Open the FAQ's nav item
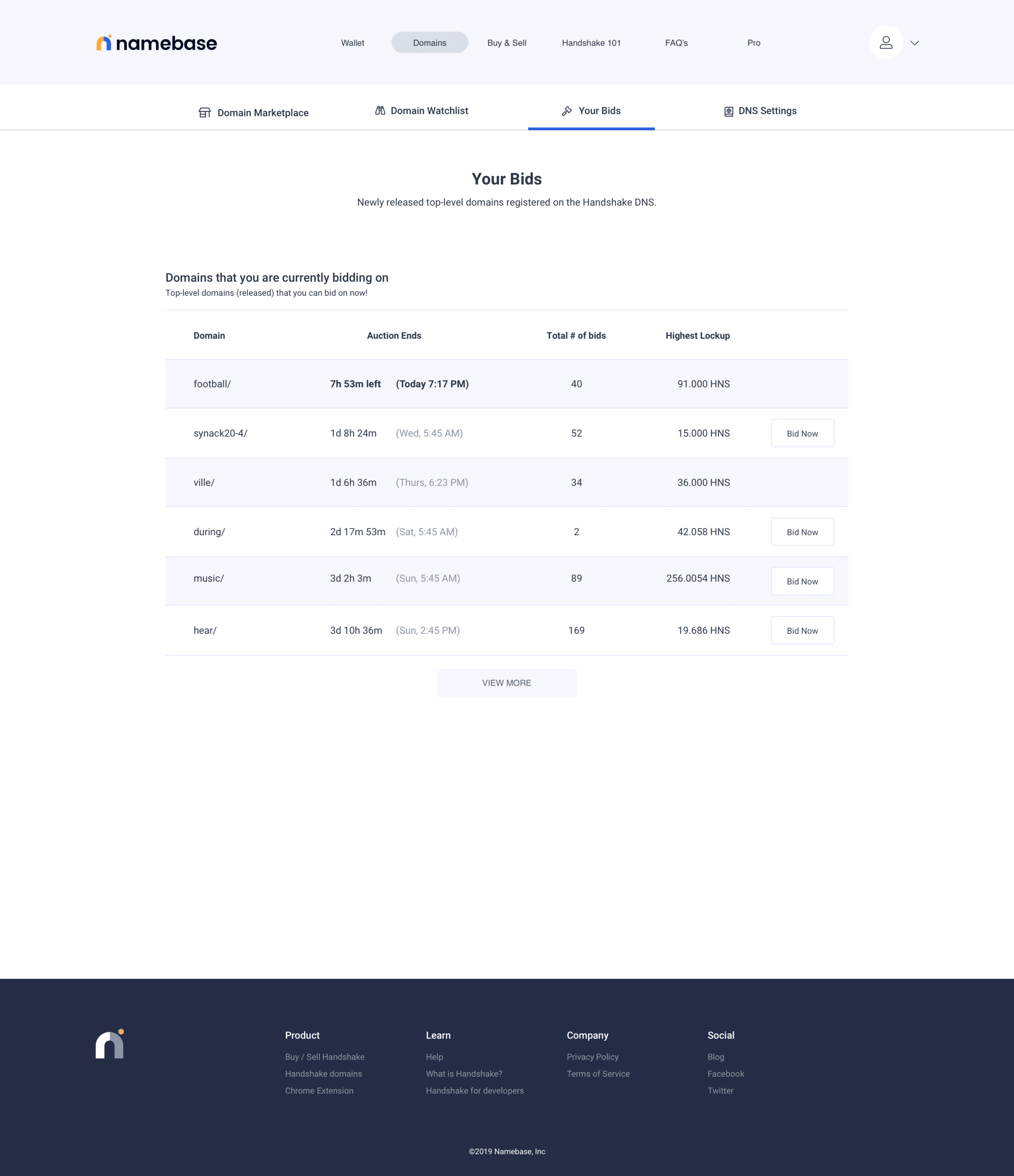Image resolution: width=1014 pixels, height=1176 pixels. click(677, 42)
